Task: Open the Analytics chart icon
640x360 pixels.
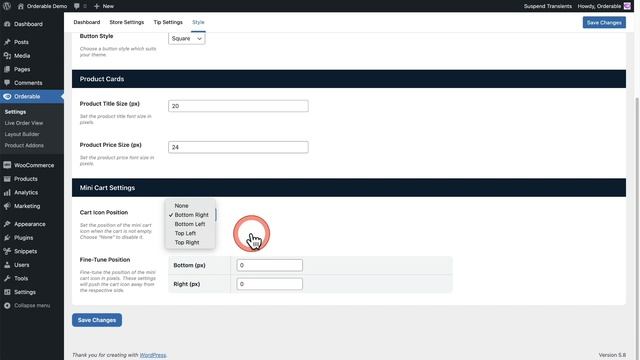Action: click(7, 192)
